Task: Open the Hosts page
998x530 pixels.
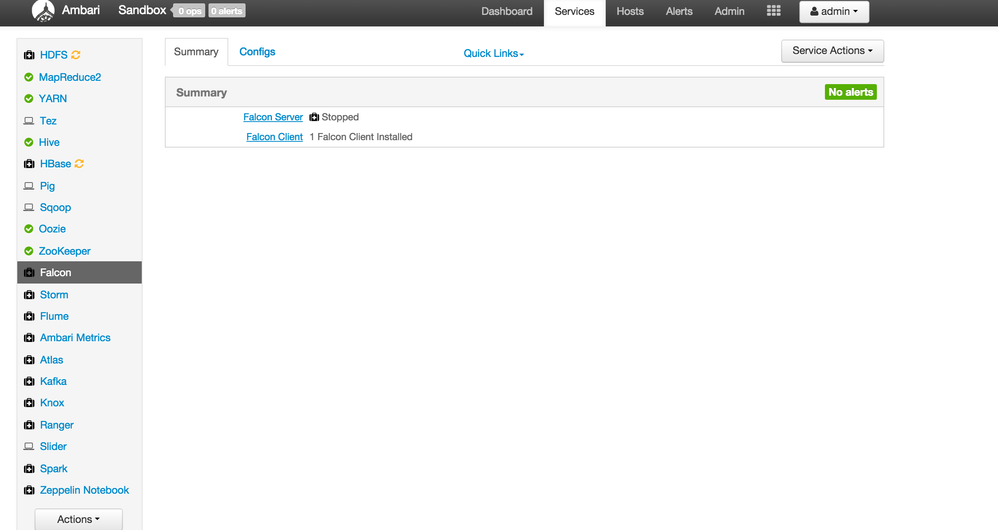Action: coord(630,11)
